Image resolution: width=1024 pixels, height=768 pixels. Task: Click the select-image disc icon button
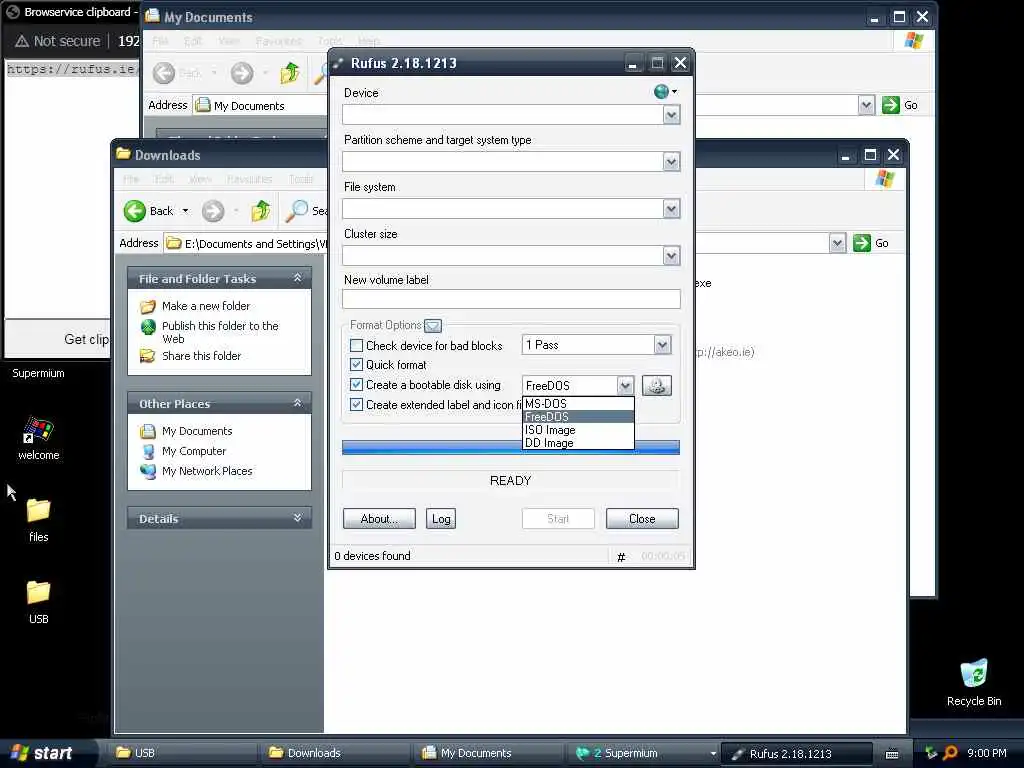[656, 385]
